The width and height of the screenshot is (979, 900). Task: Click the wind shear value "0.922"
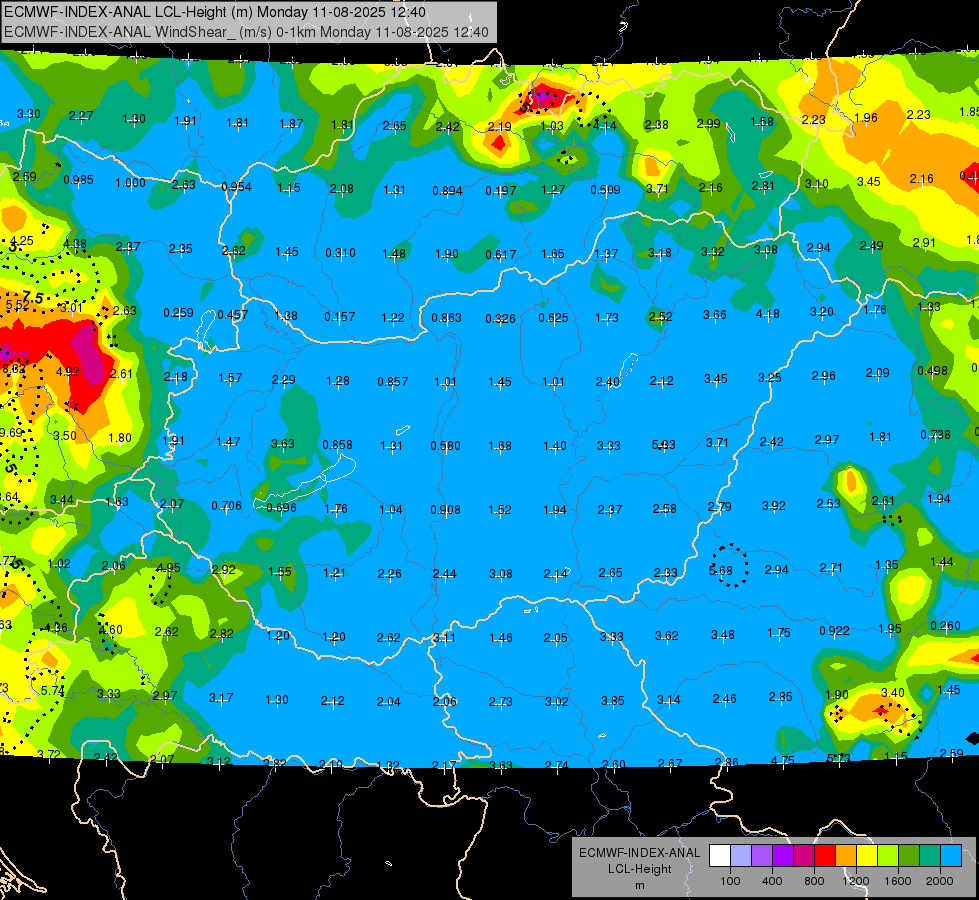coord(835,631)
